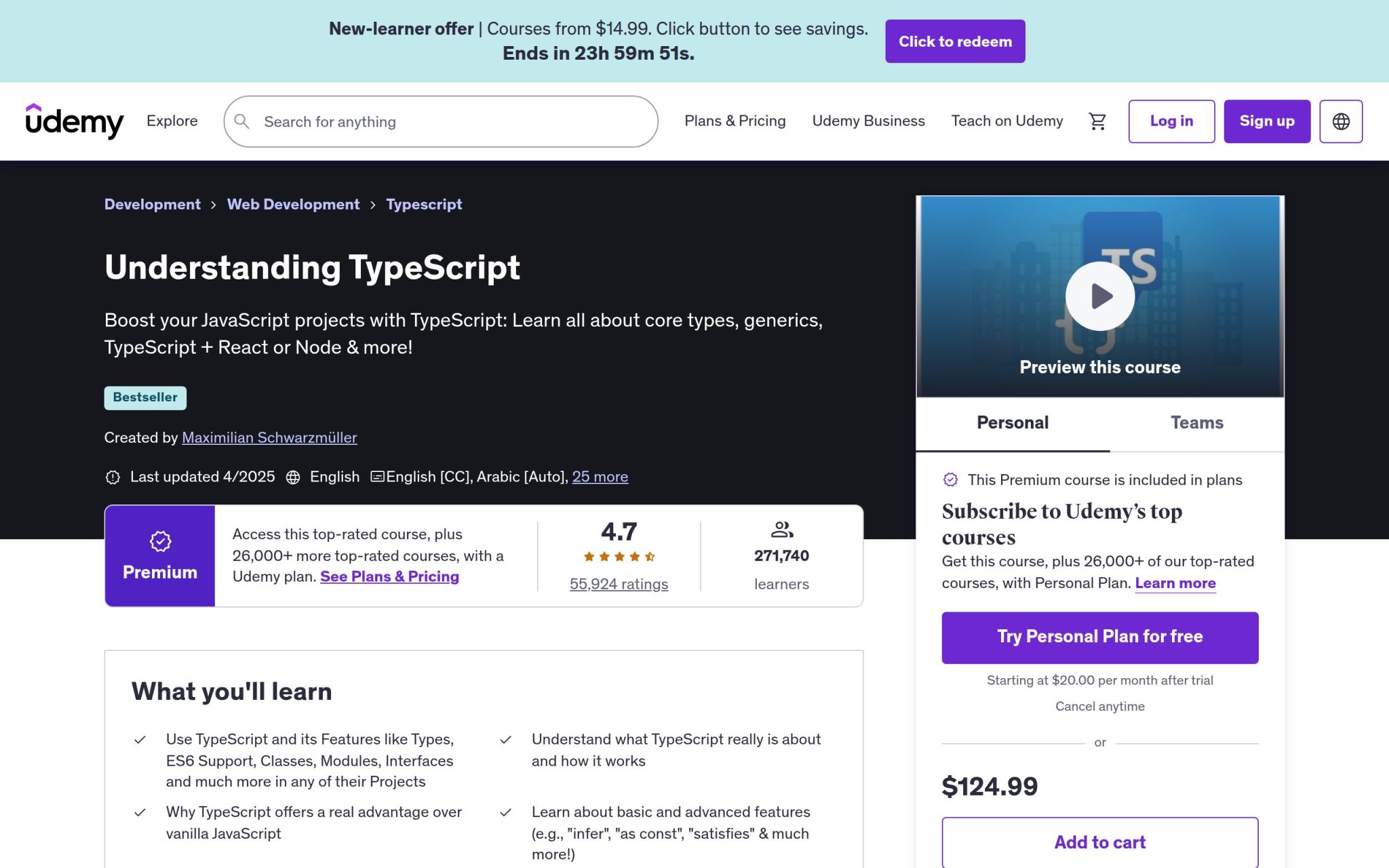Select the Personal tab

(x=1013, y=423)
